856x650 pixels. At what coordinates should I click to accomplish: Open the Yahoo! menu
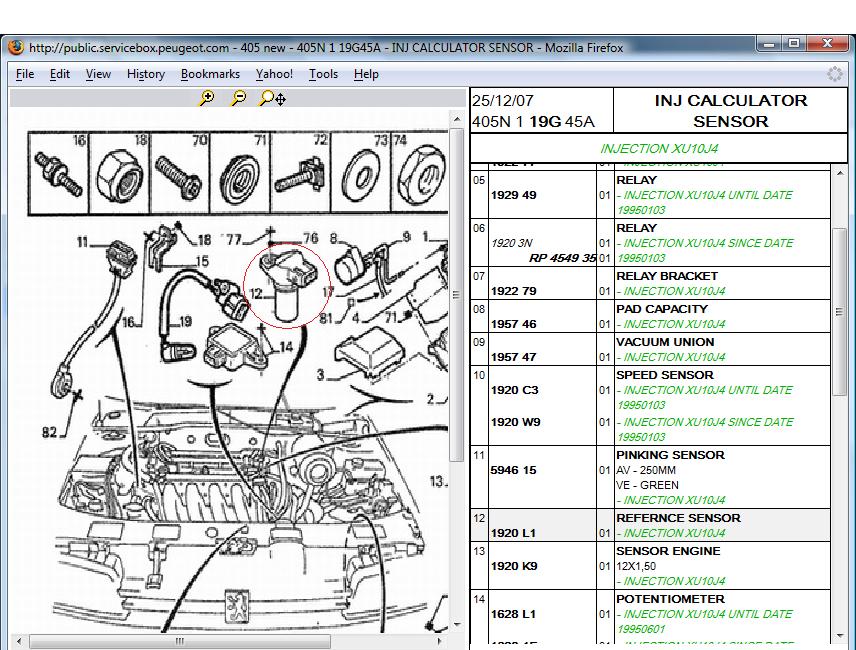coord(274,74)
